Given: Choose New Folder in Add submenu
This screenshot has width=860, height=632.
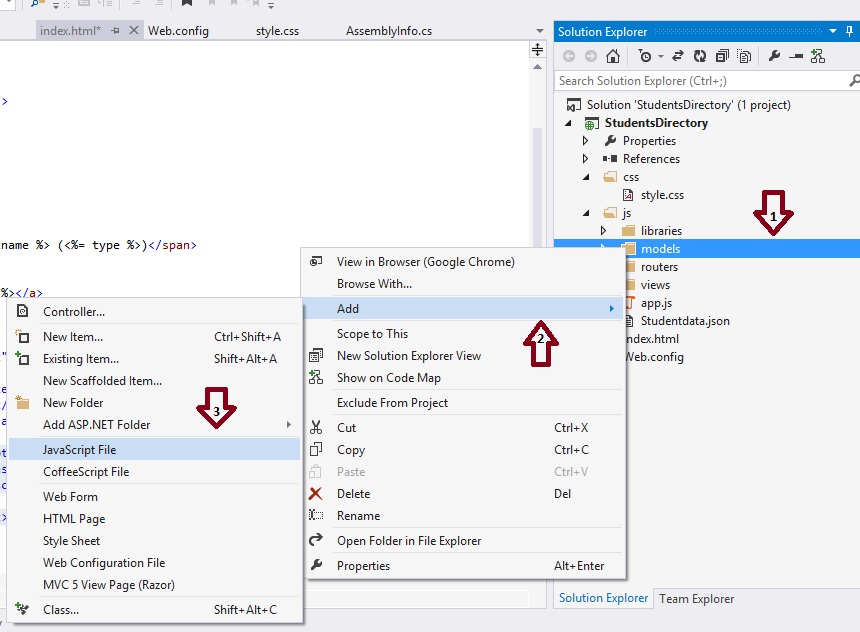Looking at the screenshot, I should click(x=155, y=403).
